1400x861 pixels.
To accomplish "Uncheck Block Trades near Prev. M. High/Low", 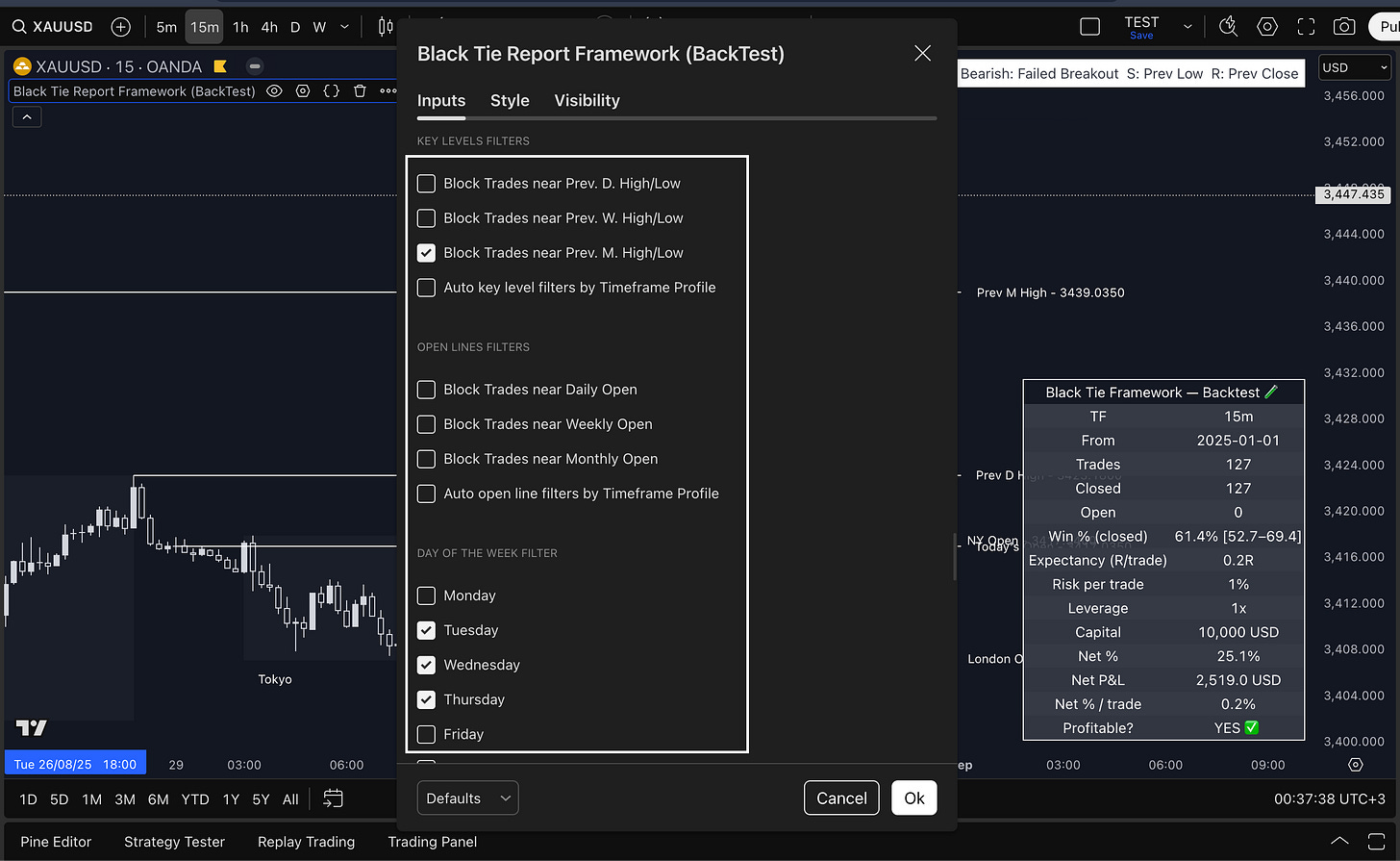I will pos(426,253).
